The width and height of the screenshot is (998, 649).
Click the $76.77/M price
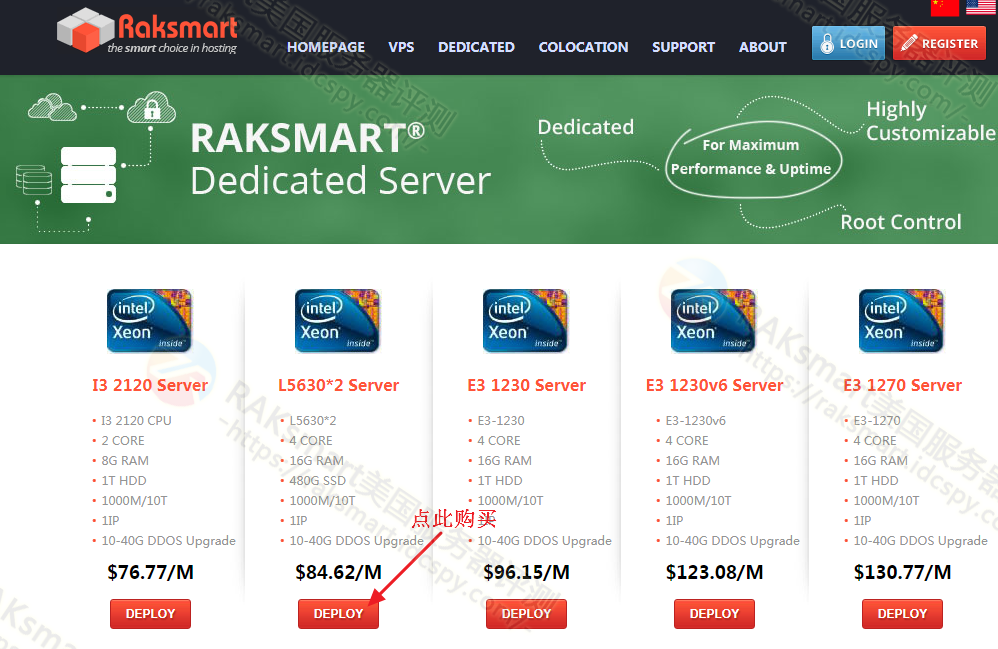pyautogui.click(x=150, y=573)
